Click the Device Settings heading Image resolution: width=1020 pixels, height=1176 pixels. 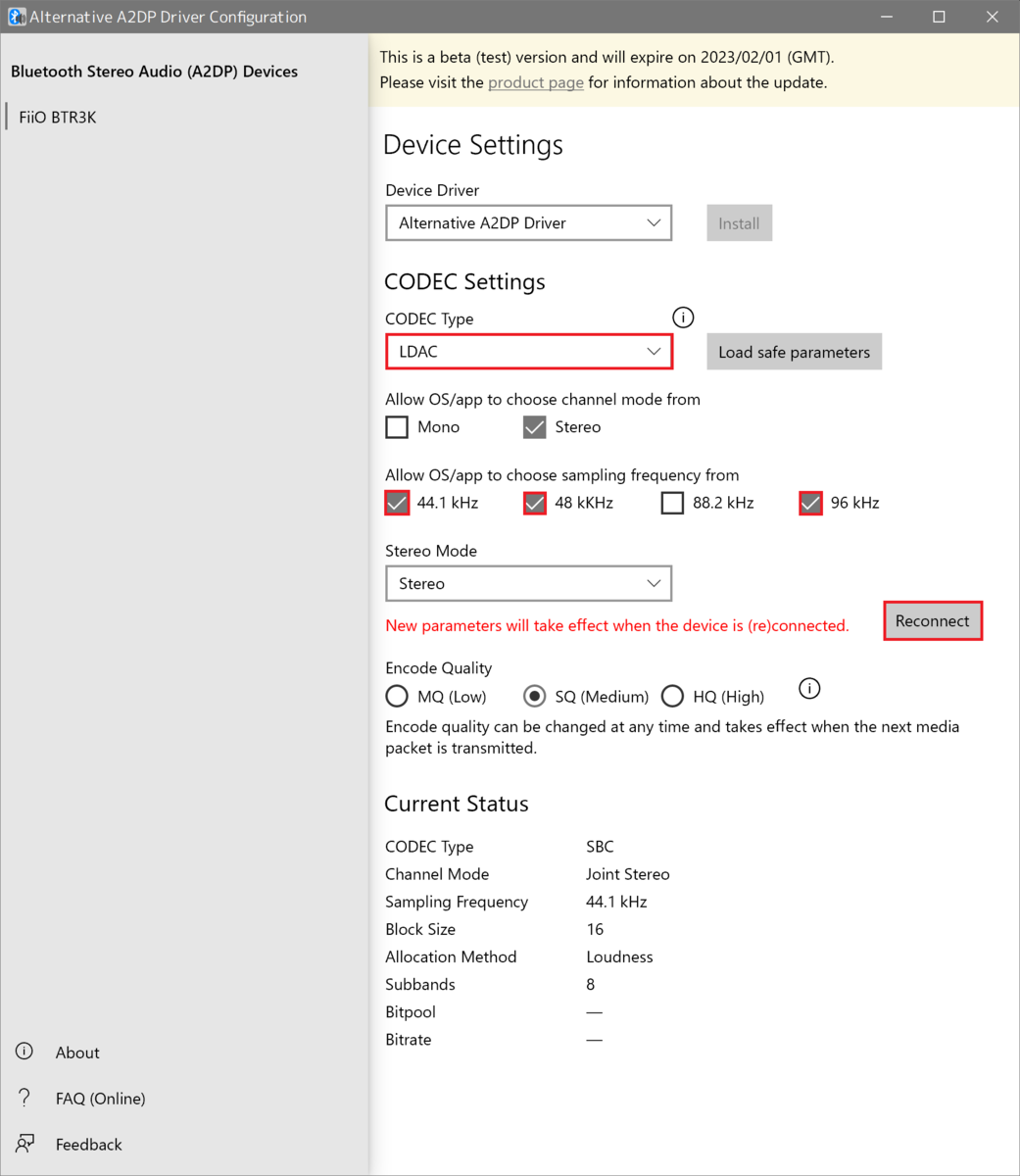tap(473, 144)
